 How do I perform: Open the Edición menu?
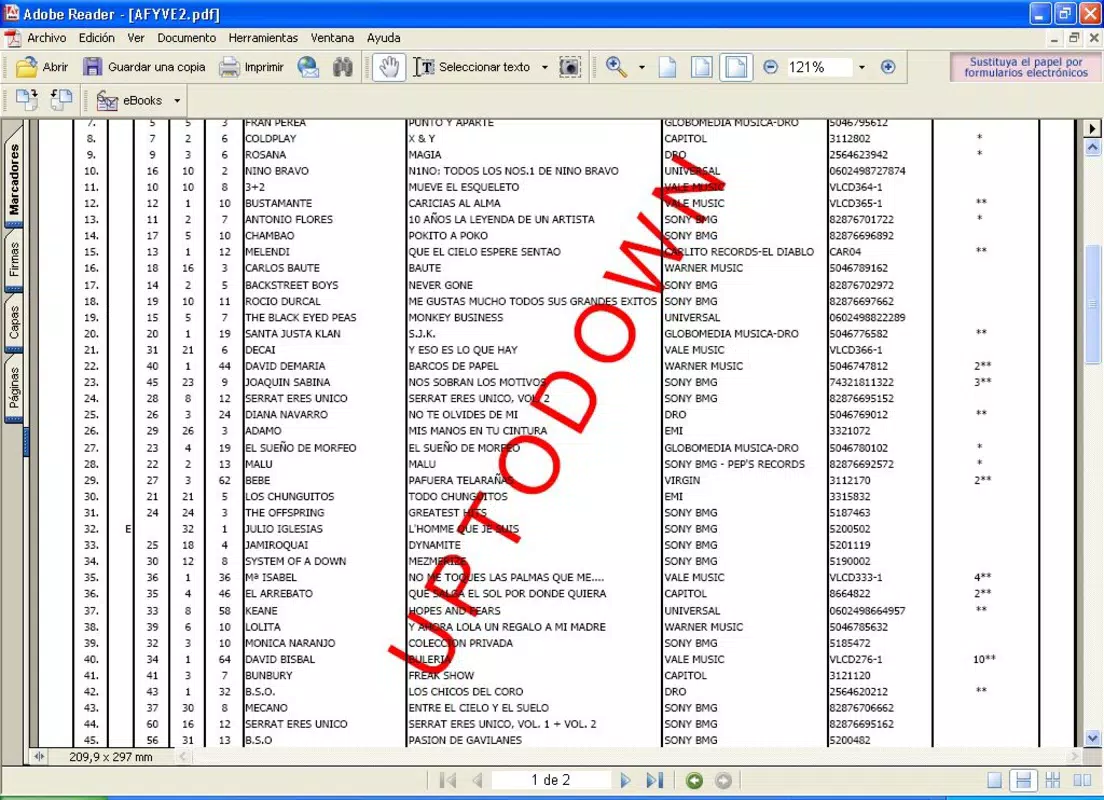click(96, 38)
